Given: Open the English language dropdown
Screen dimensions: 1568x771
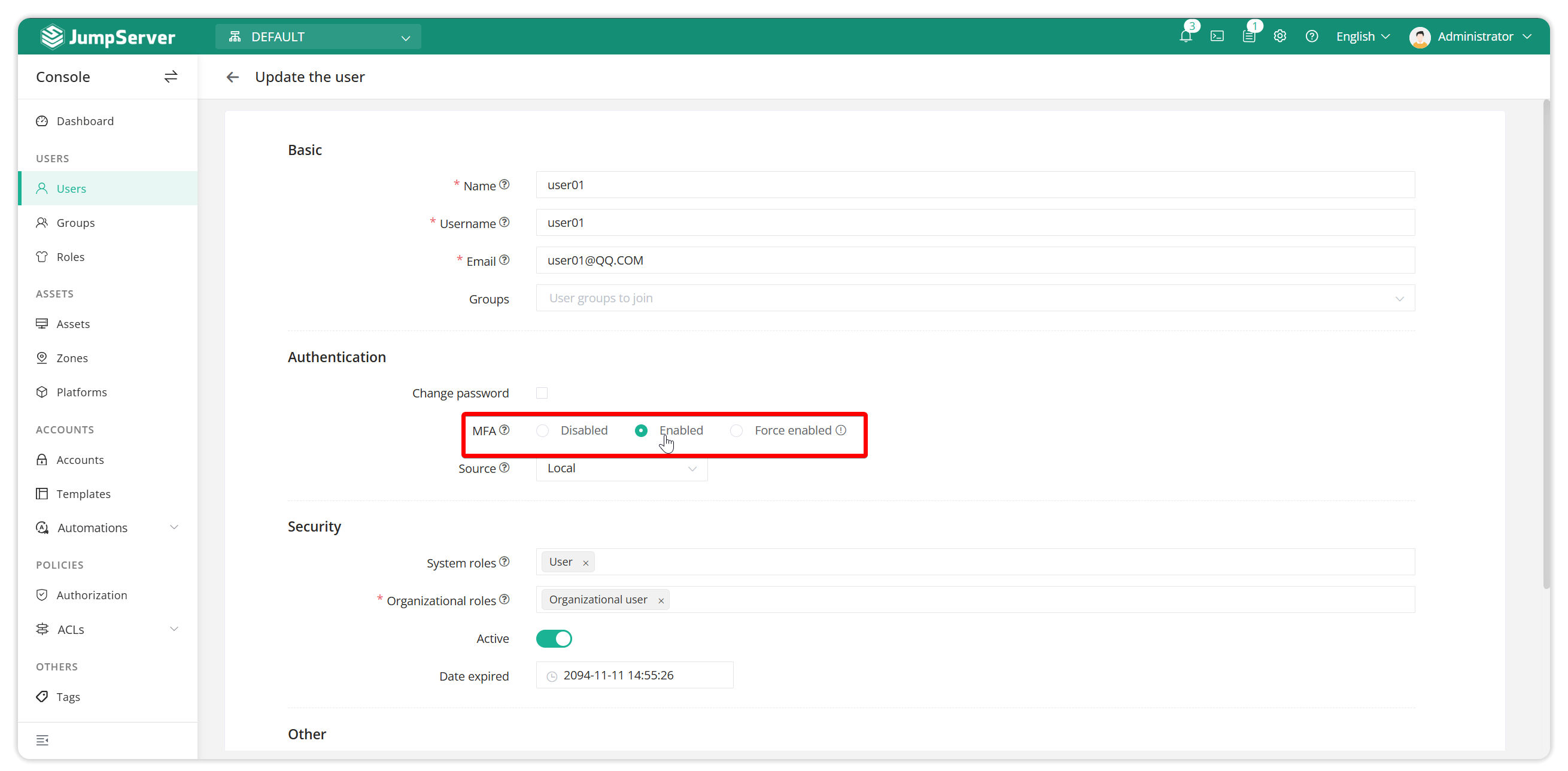Looking at the screenshot, I should 1363,37.
